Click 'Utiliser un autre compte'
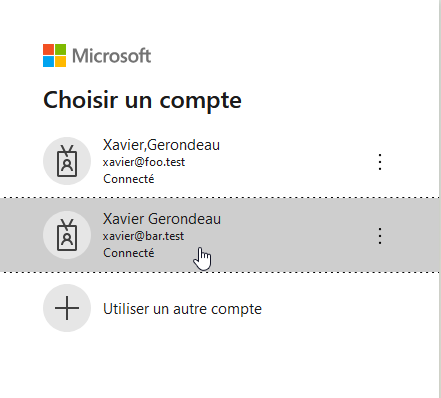441x398 pixels. [x=182, y=309]
